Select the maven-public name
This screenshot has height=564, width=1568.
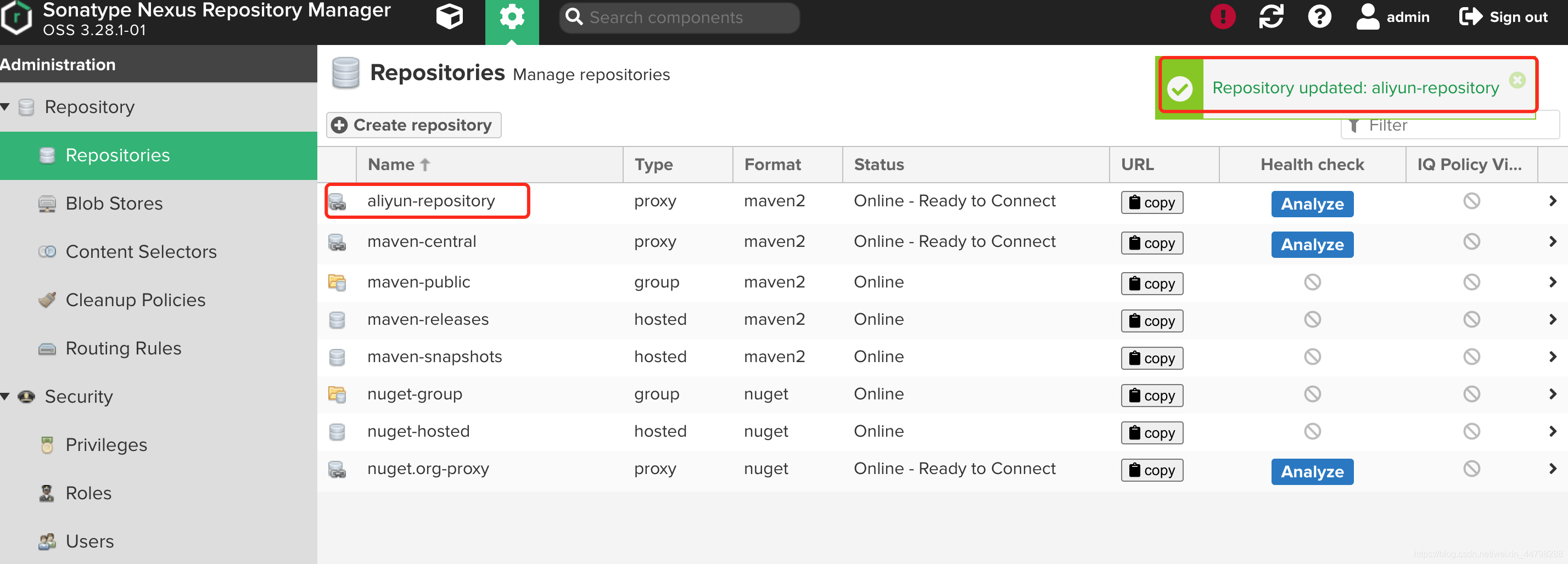point(418,283)
